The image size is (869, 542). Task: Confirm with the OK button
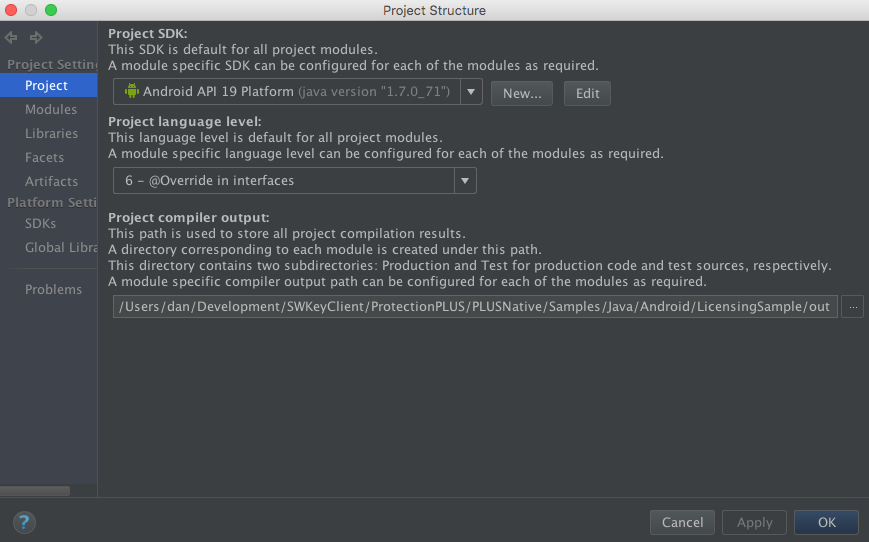pyautogui.click(x=826, y=522)
